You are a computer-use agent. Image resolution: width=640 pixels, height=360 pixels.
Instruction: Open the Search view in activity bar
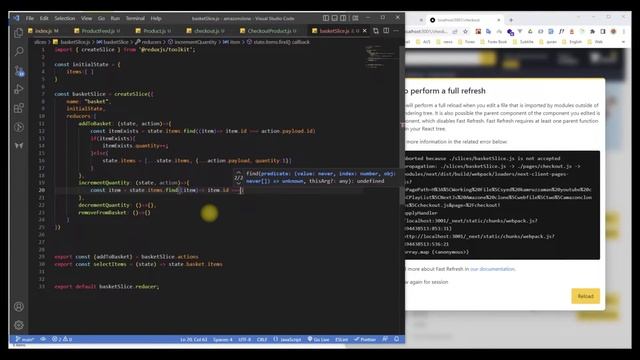tap(19, 51)
